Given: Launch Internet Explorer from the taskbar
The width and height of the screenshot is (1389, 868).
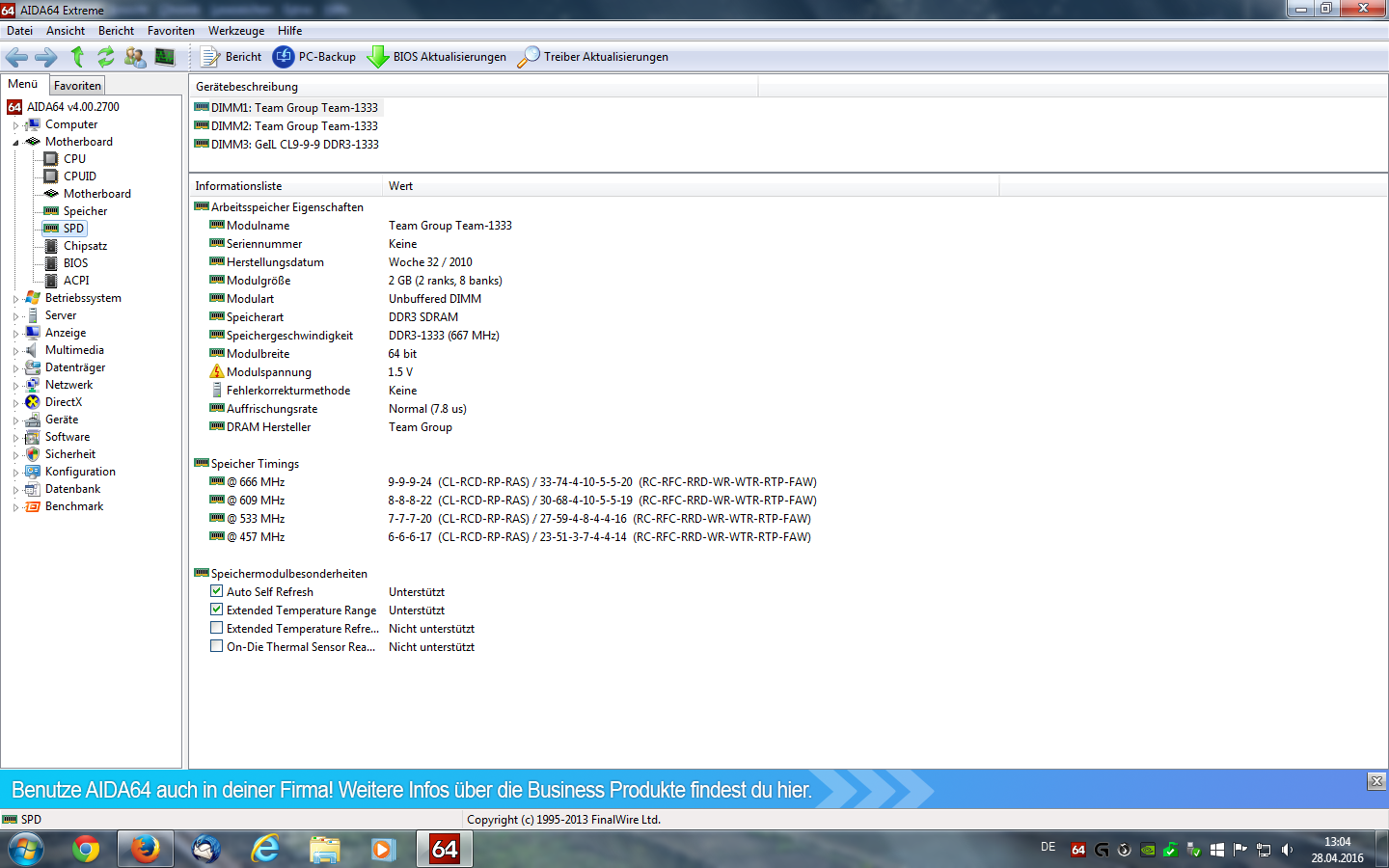Looking at the screenshot, I should coord(265,849).
